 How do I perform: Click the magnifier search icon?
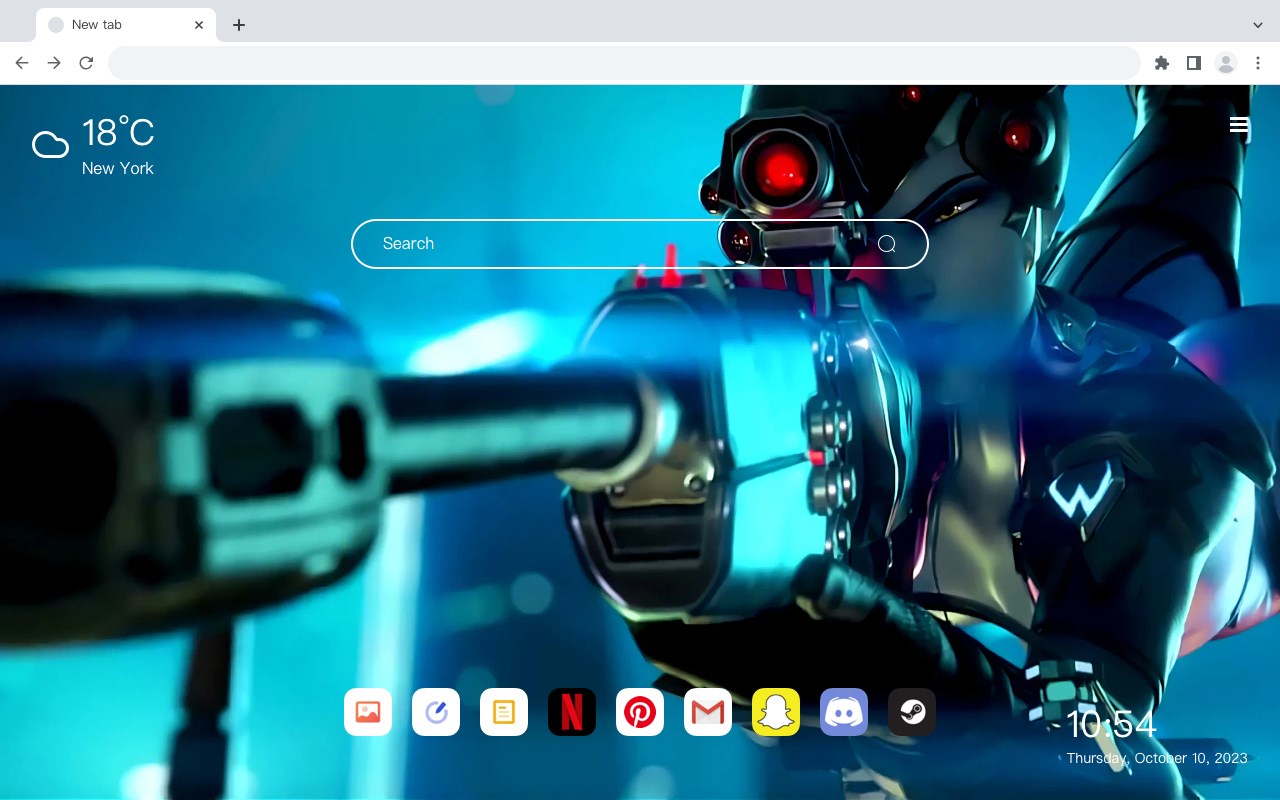[887, 244]
